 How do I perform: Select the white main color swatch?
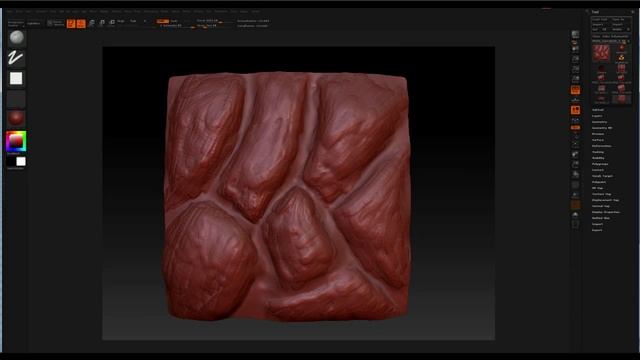coord(21,162)
